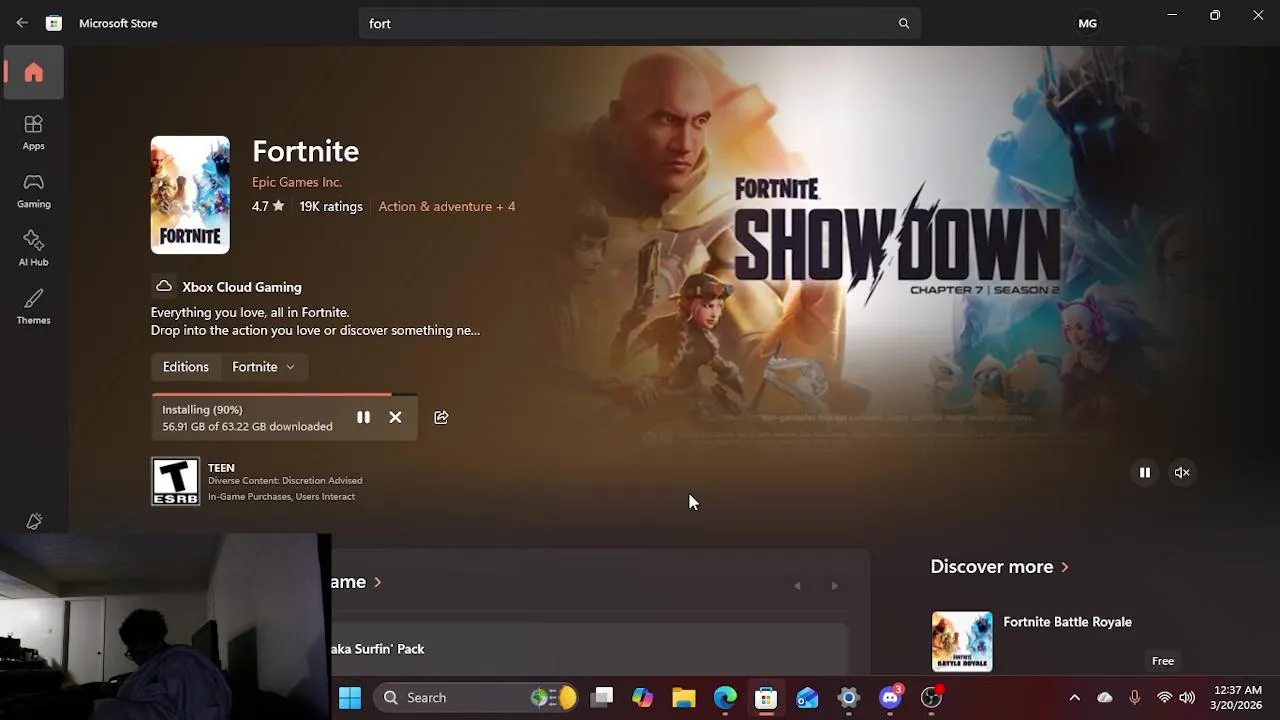This screenshot has height=720, width=1280.
Task: Click the Fortnite cover art thumbnail
Action: tap(190, 195)
